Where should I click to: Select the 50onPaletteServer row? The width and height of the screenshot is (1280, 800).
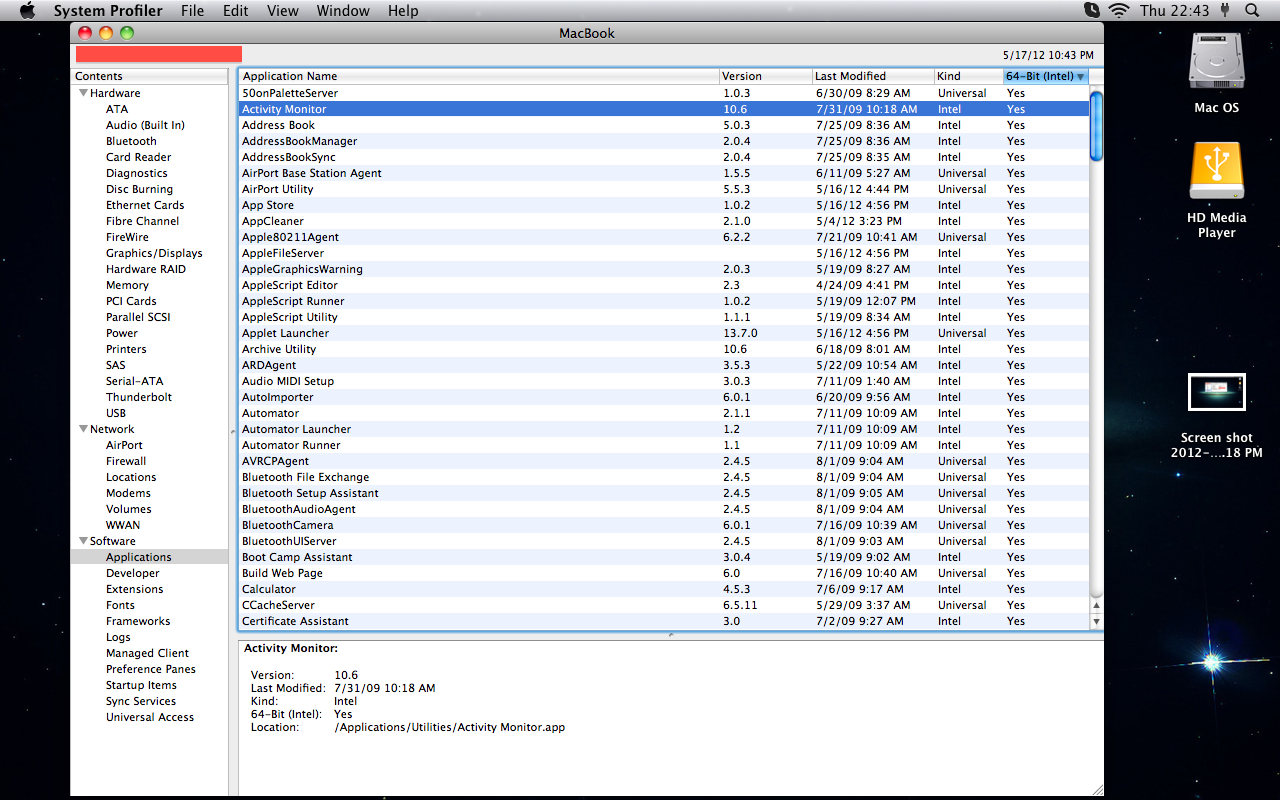pyautogui.click(x=664, y=93)
